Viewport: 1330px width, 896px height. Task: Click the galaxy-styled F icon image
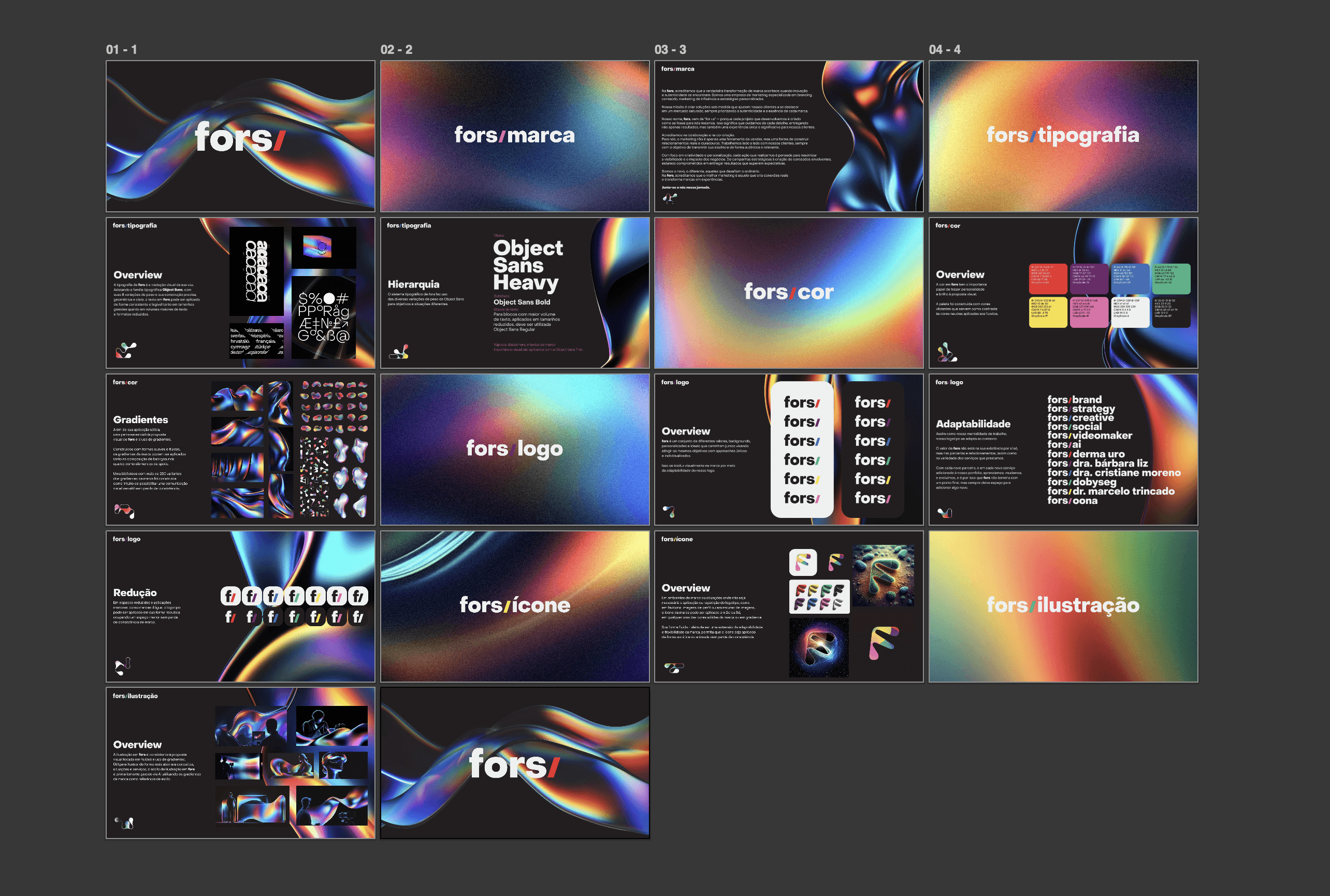[x=819, y=648]
